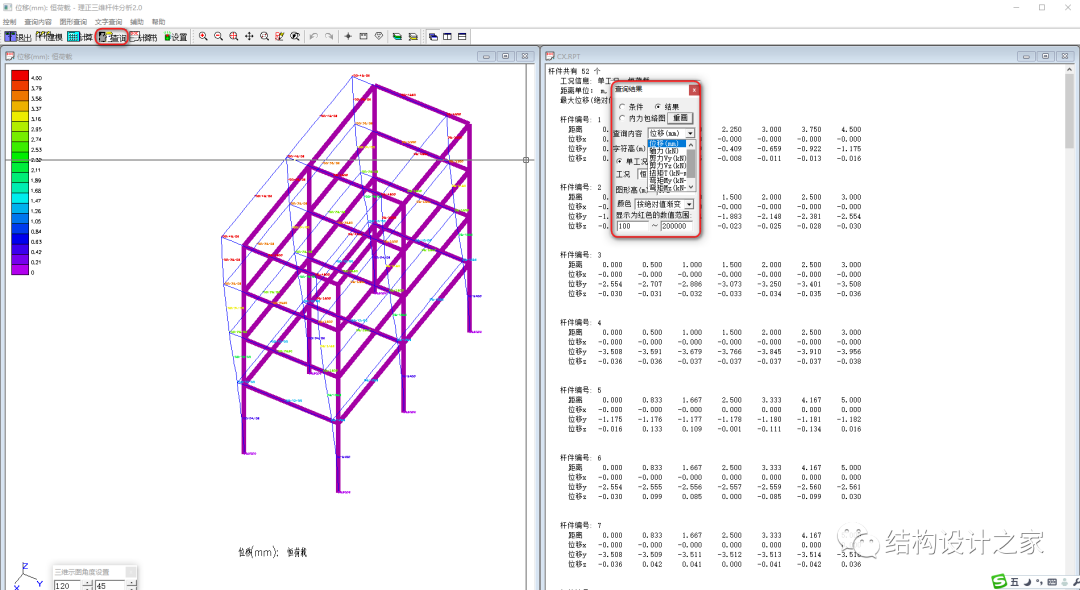Click the red range lower input 100
Screen dimensions: 1080x590
click(x=633, y=226)
